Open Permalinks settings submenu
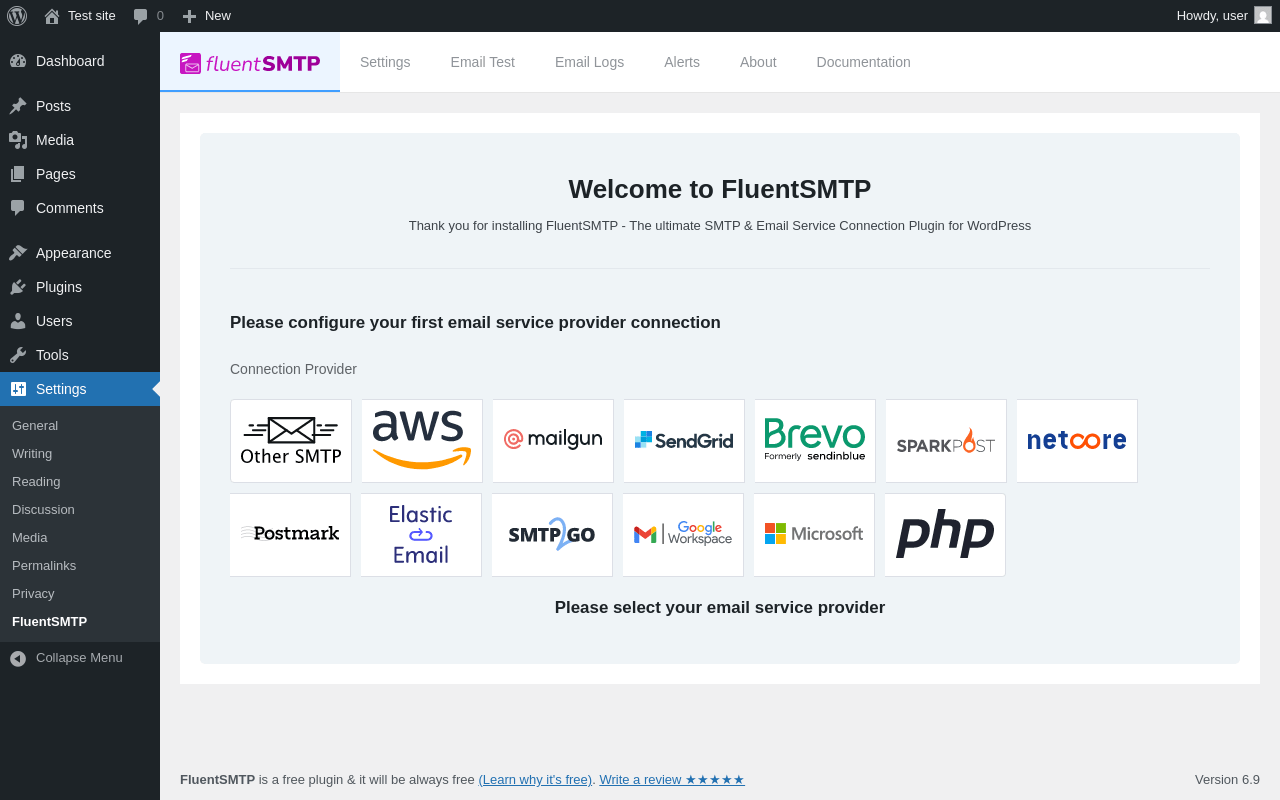The image size is (1280, 800). click(80, 565)
